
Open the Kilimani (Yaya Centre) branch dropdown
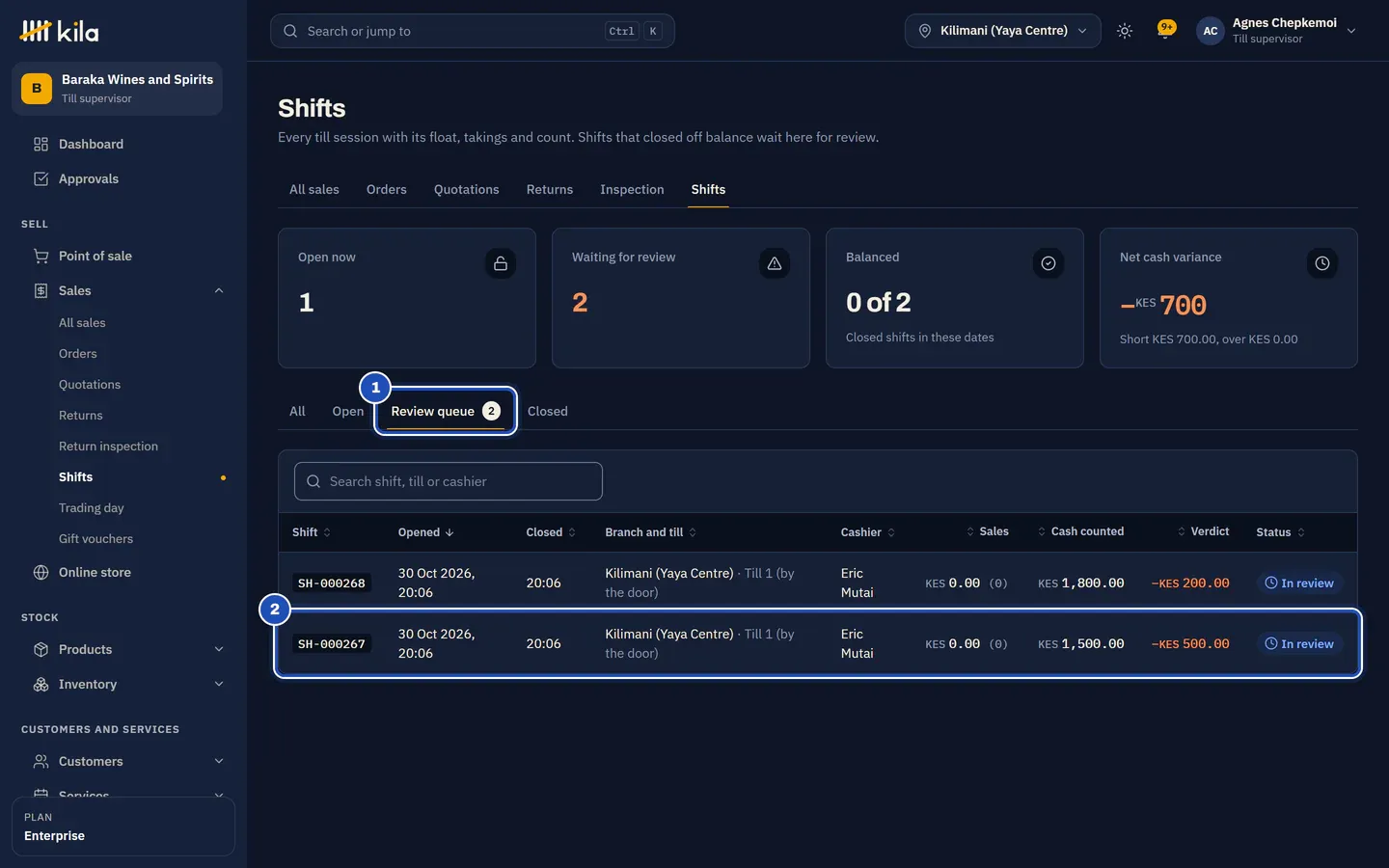[x=1002, y=31]
